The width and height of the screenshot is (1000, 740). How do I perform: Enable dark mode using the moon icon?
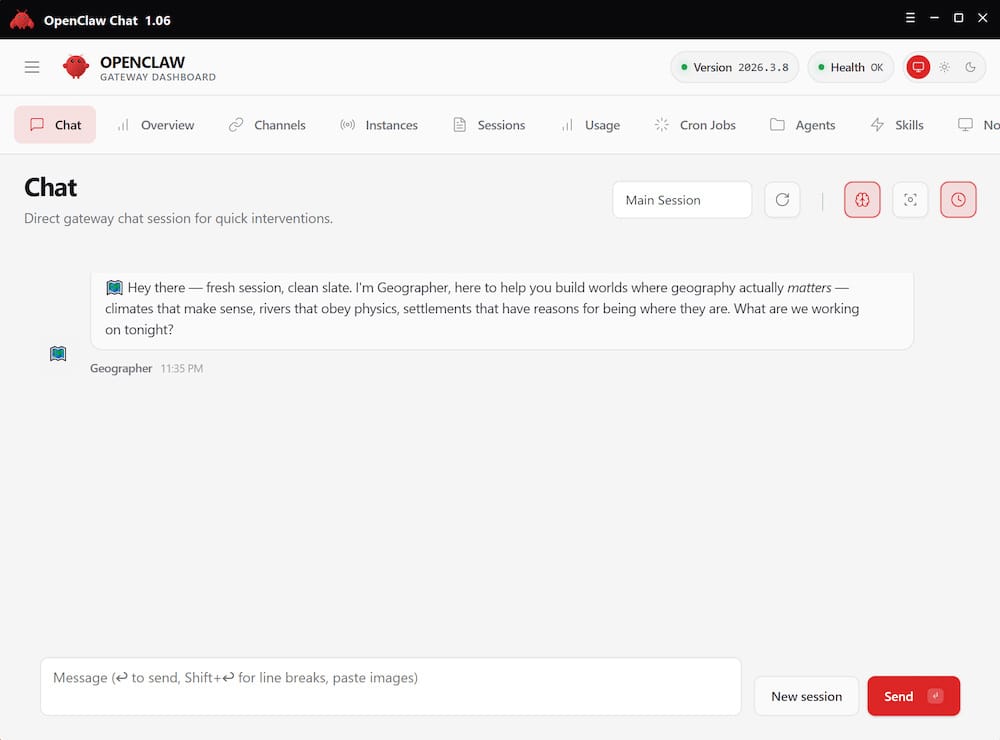(x=969, y=66)
